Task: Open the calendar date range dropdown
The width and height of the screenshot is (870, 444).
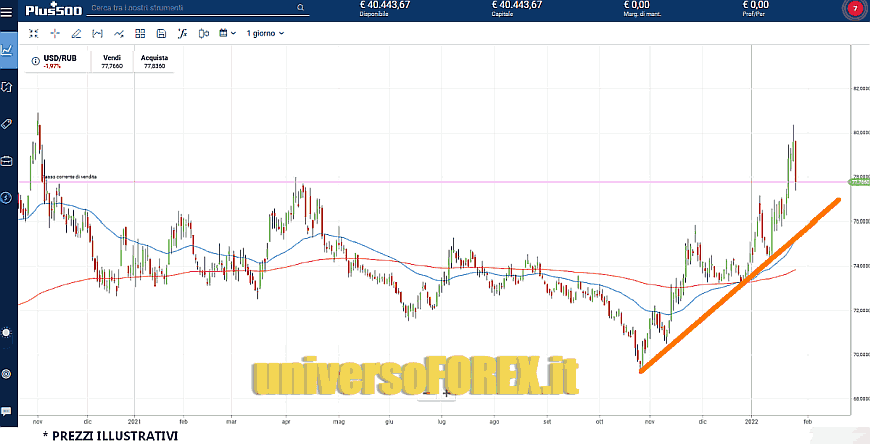Action: [228, 33]
